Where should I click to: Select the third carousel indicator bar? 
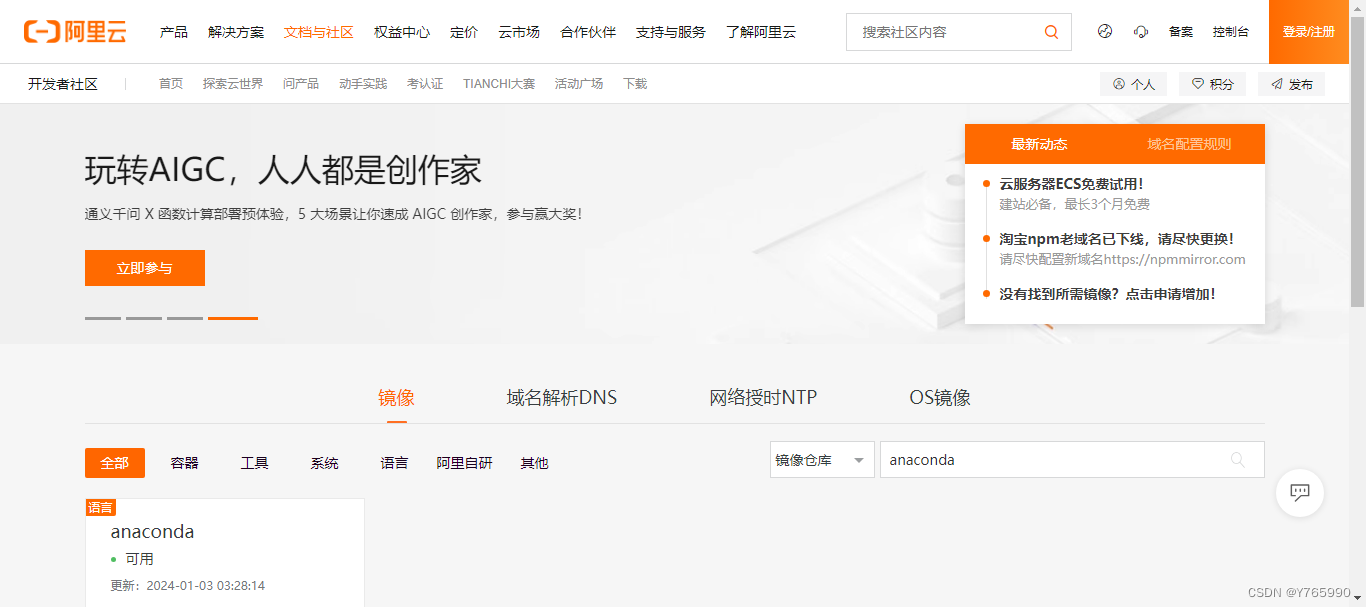point(185,318)
